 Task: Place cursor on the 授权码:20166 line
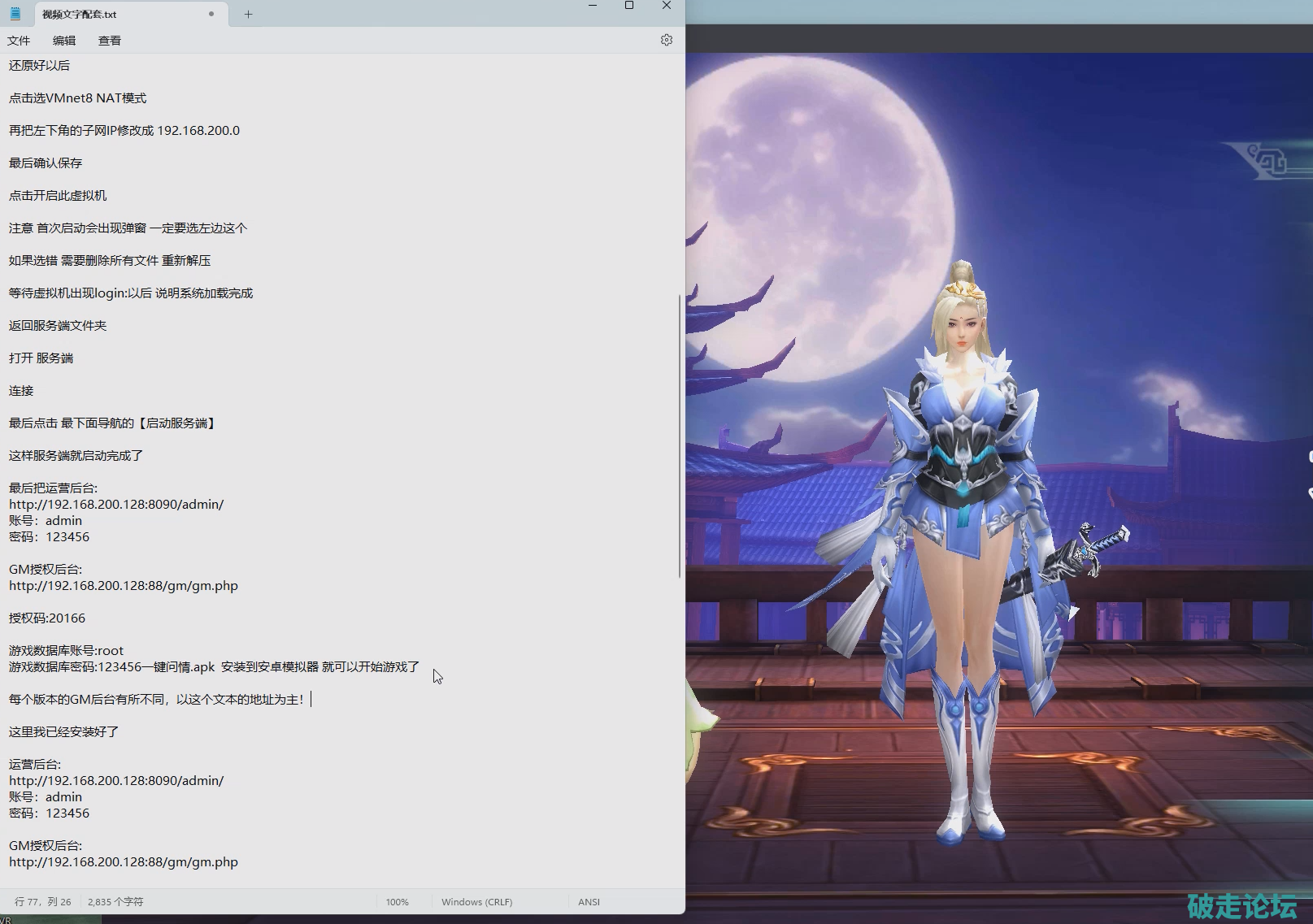point(47,618)
